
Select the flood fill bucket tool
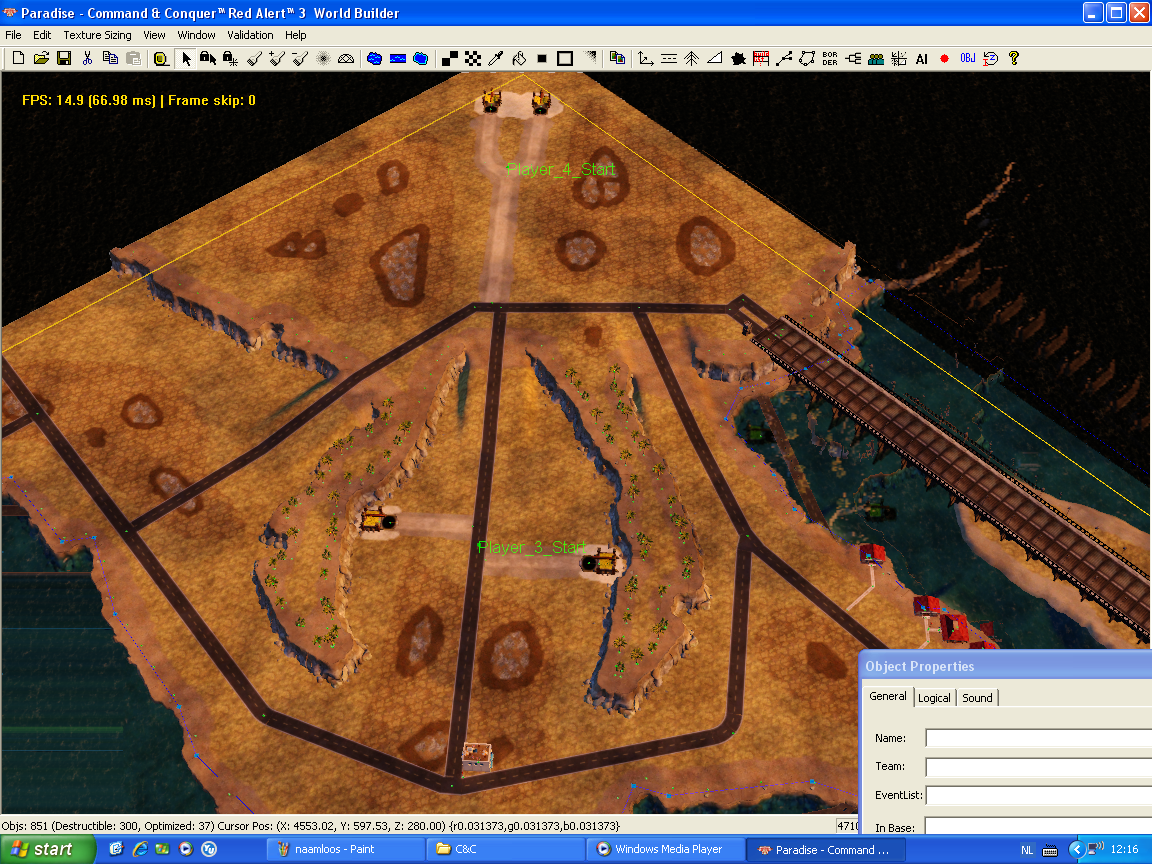click(x=519, y=58)
